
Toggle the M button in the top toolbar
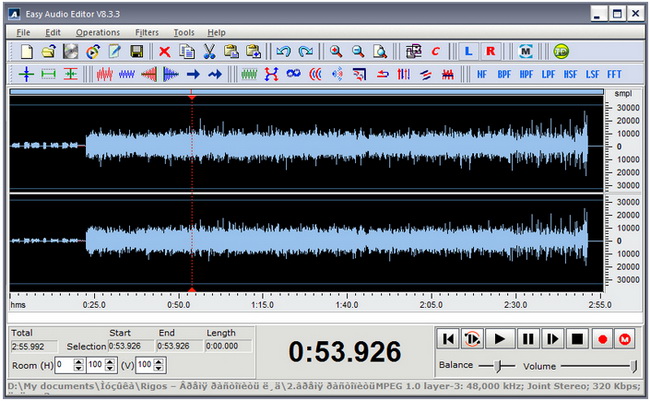pyautogui.click(x=526, y=51)
